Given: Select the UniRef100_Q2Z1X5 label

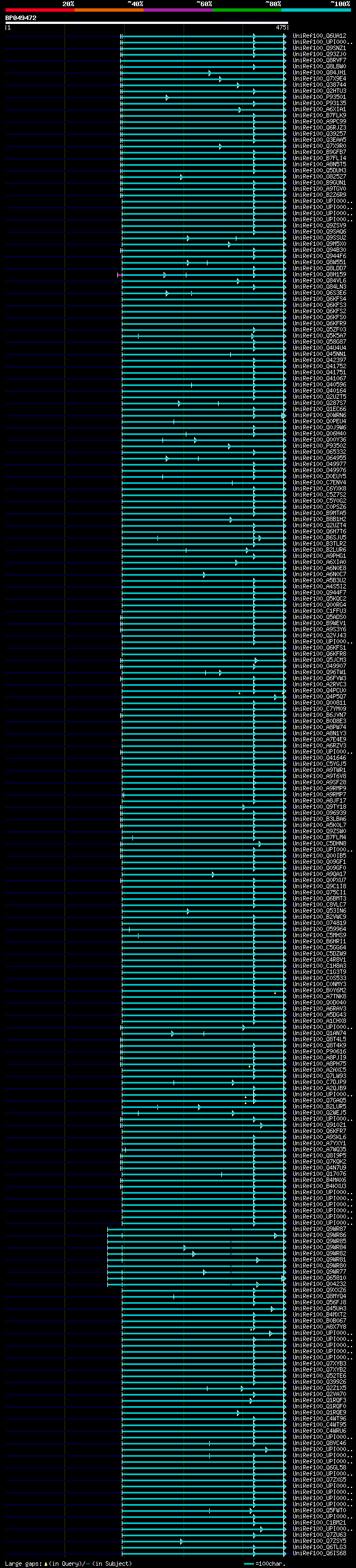Looking at the screenshot, I should [319, 1388].
